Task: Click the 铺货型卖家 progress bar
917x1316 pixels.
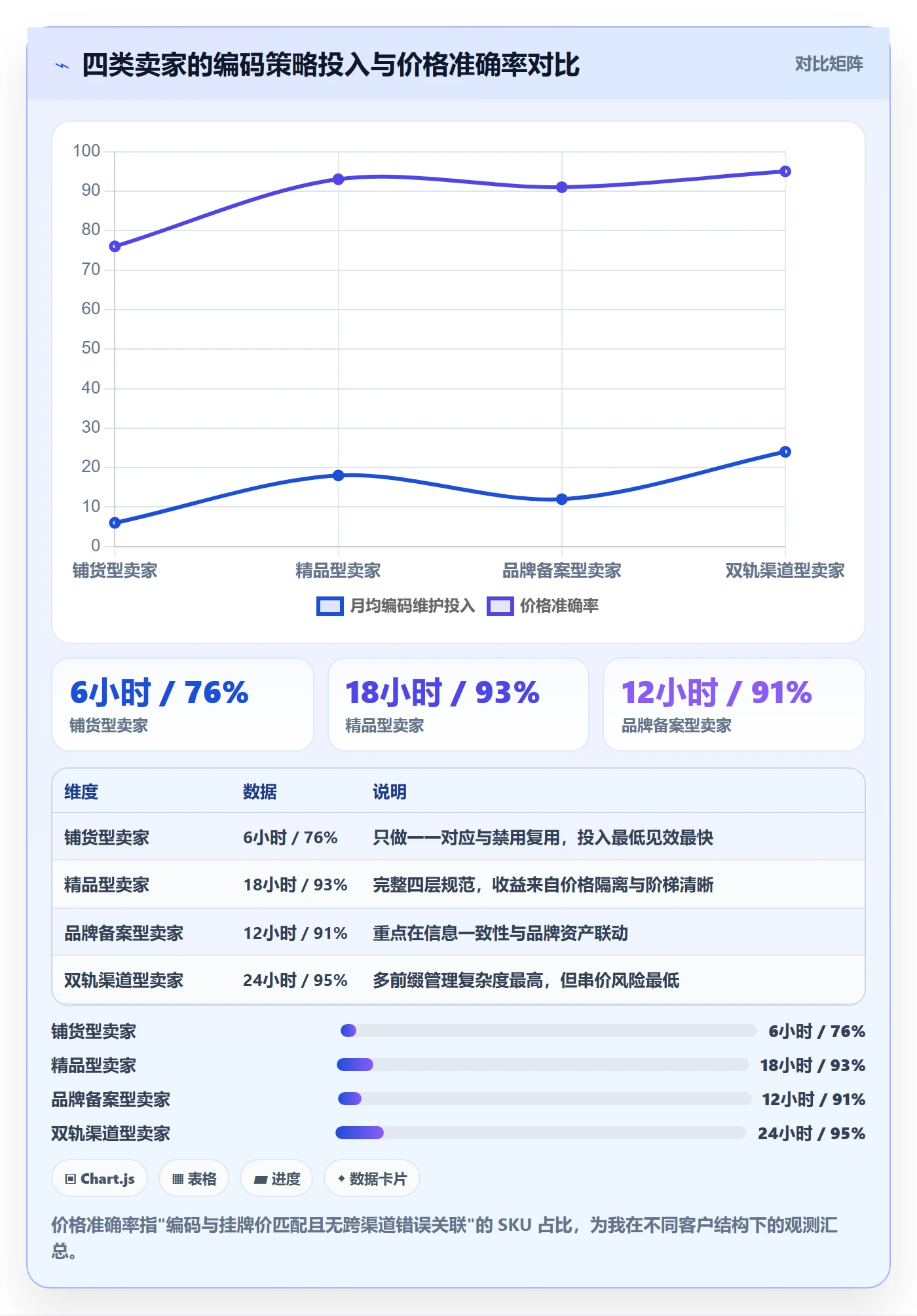Action: click(x=548, y=1031)
